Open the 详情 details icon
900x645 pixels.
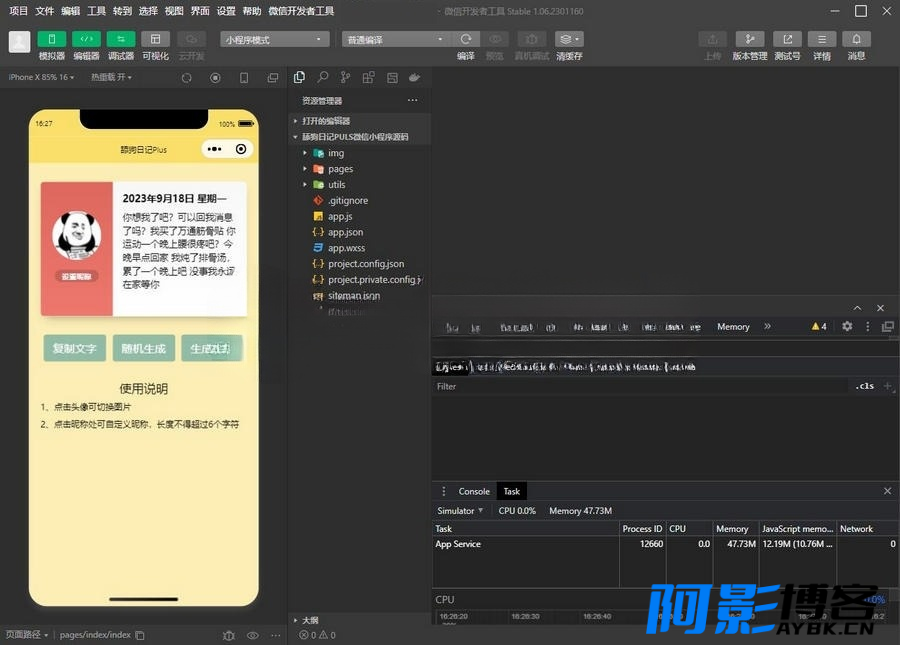click(x=822, y=39)
